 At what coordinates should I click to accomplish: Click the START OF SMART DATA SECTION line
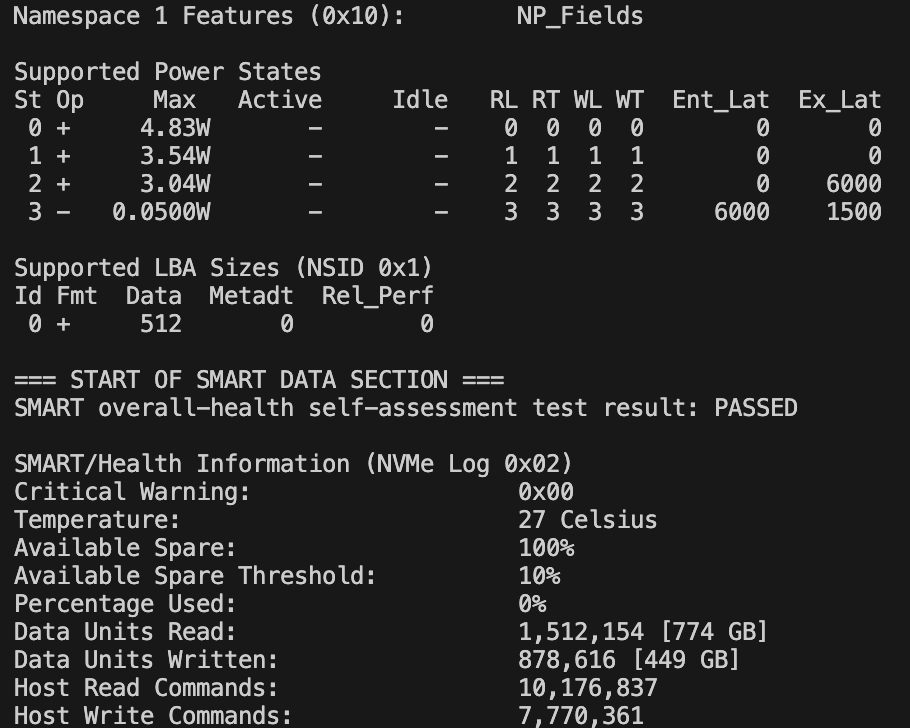pyautogui.click(x=258, y=380)
